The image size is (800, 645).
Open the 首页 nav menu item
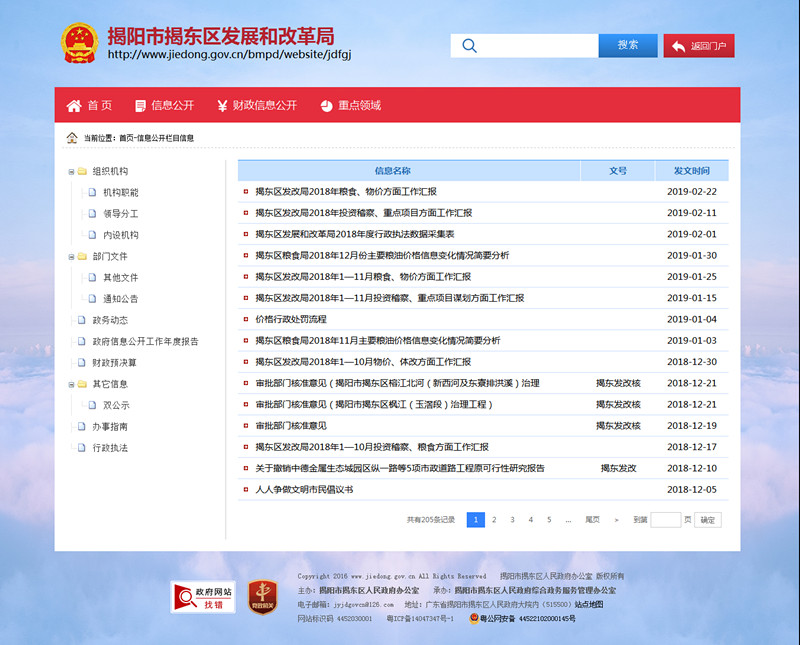tap(89, 106)
